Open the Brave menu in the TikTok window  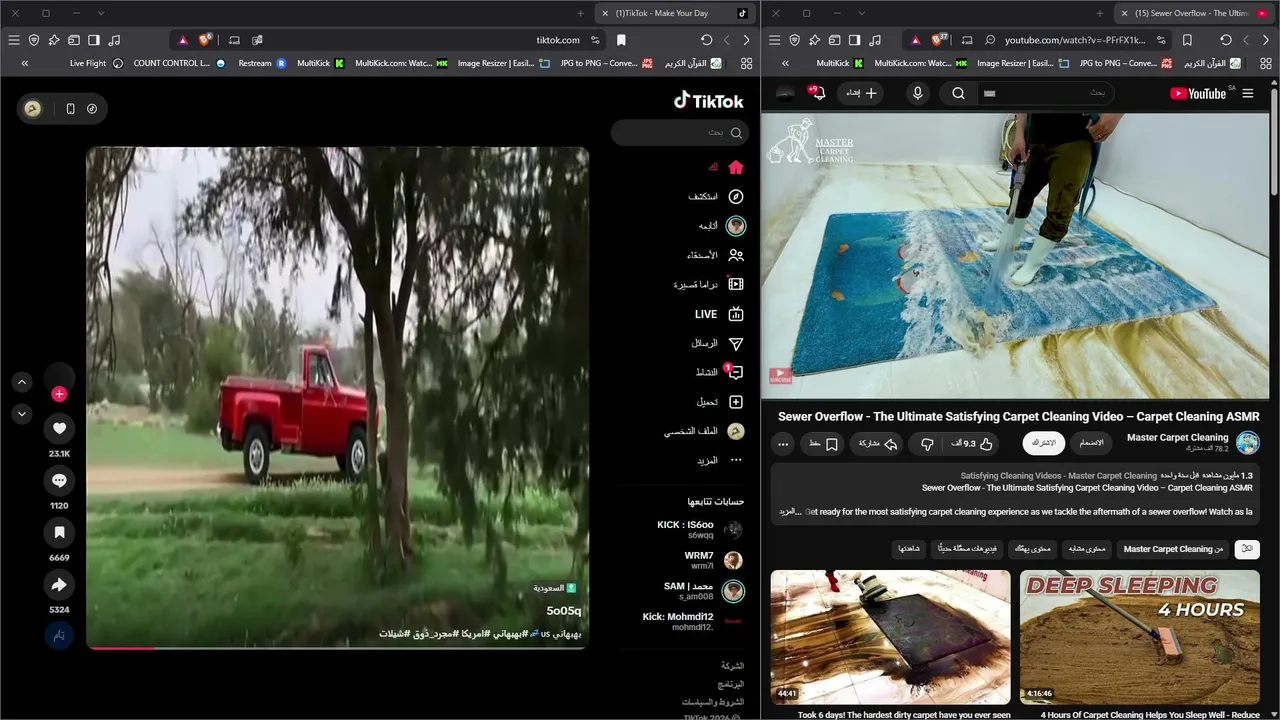click(13, 40)
